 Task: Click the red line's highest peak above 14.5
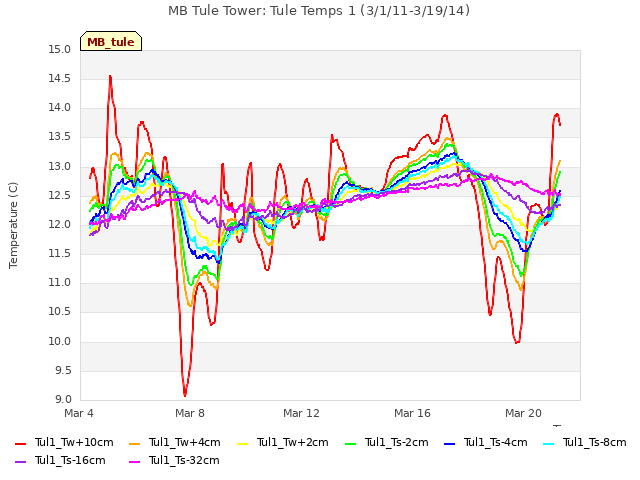pos(110,76)
